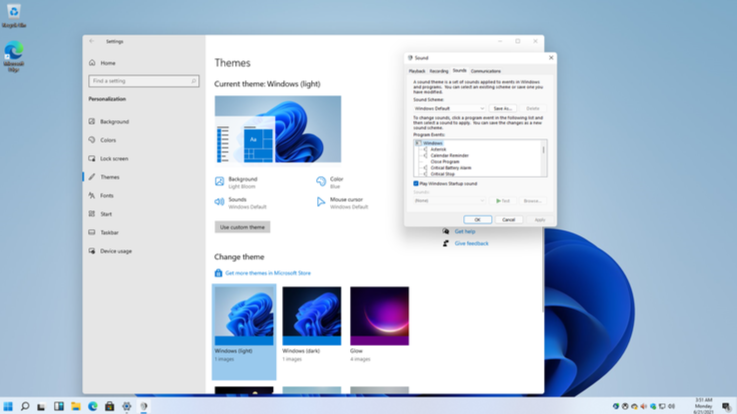This screenshot has width=737, height=414.
Task: Select the Windows (light) theme thumbnail
Action: (244, 316)
